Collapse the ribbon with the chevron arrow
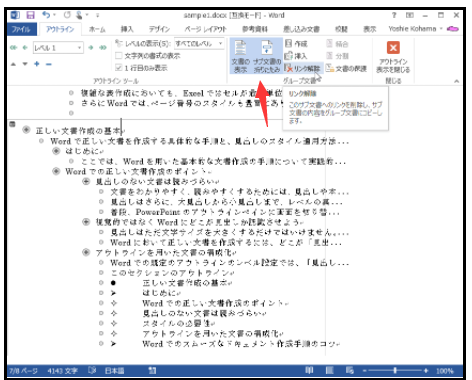This screenshot has width=472, height=380. pyautogui.click(x=456, y=81)
